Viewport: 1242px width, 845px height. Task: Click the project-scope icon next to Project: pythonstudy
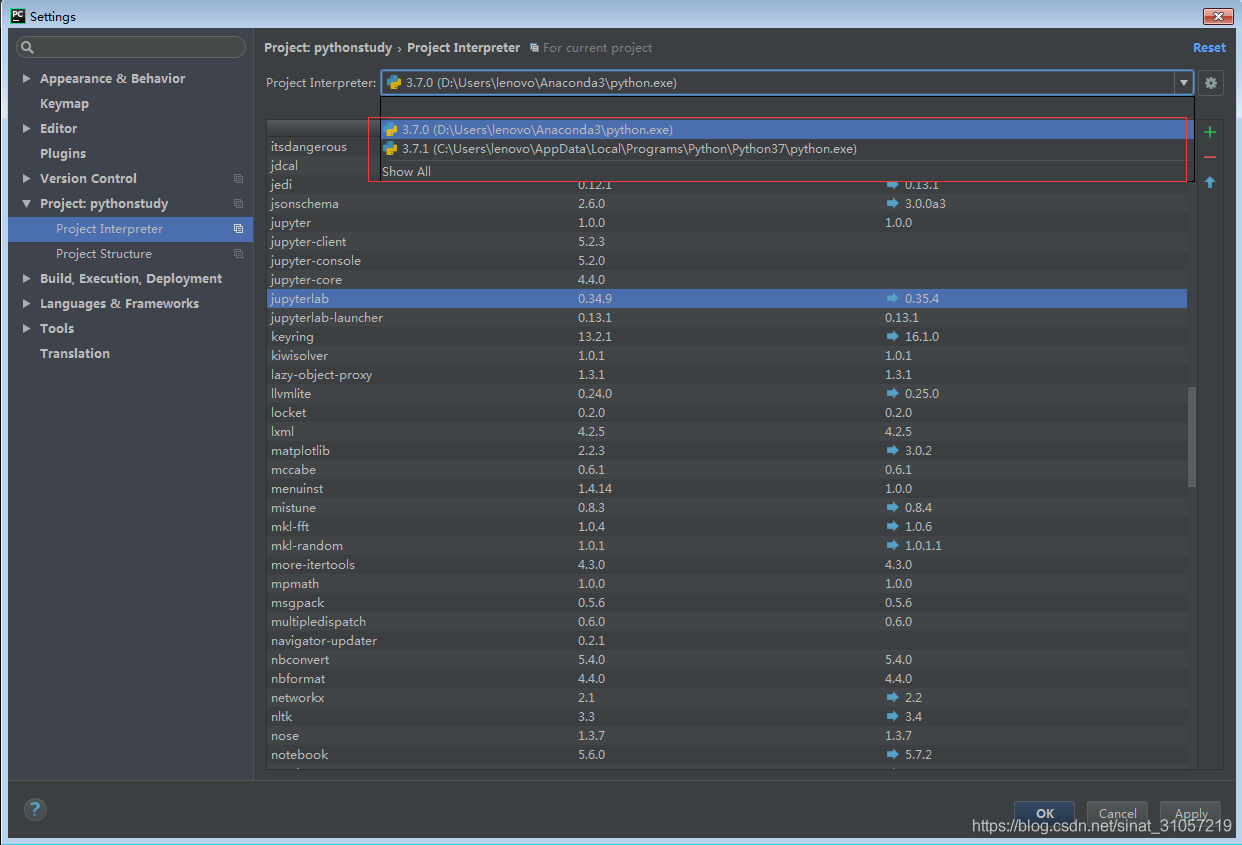238,204
